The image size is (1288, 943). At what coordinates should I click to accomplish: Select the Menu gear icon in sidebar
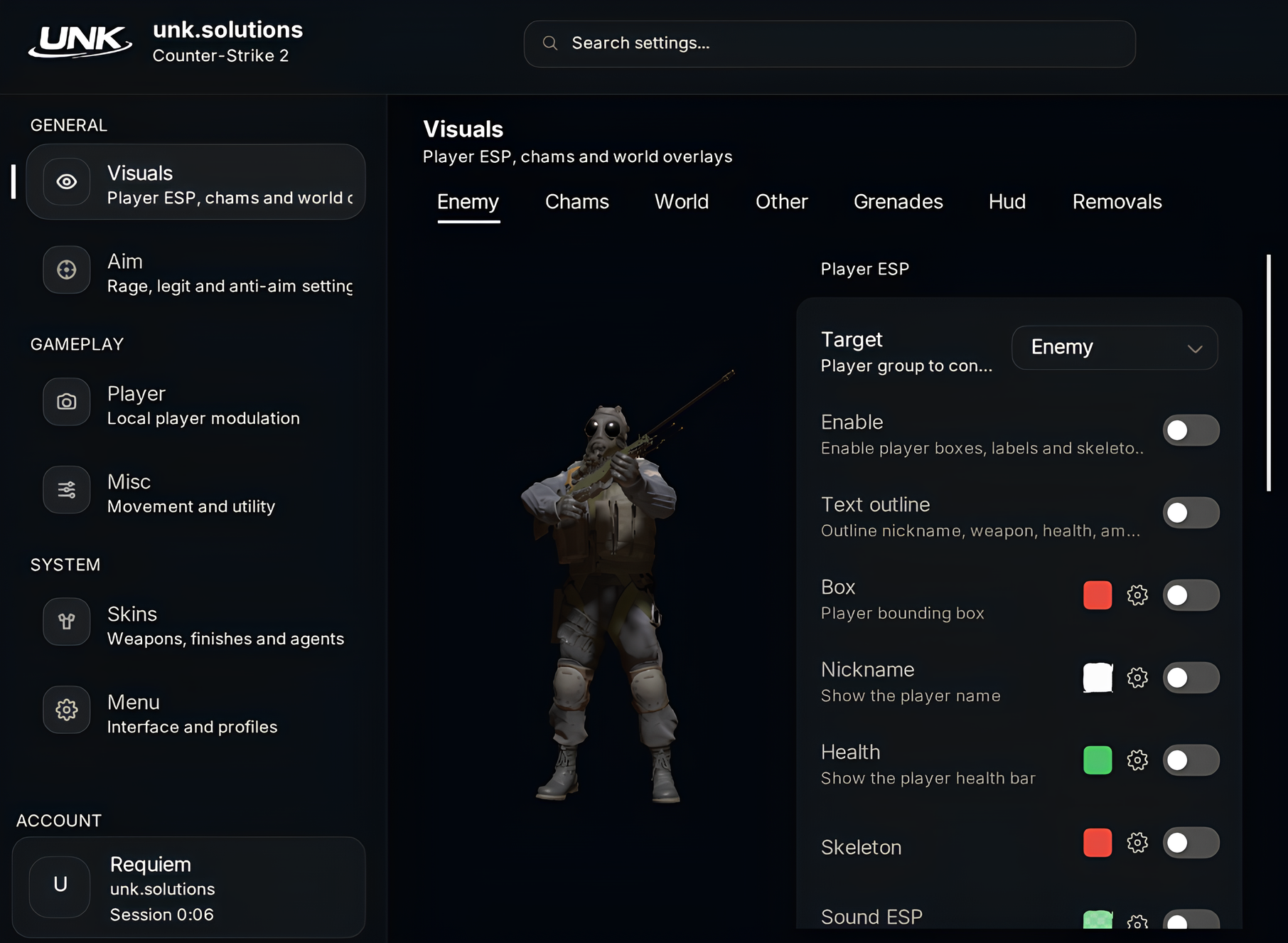pos(67,710)
